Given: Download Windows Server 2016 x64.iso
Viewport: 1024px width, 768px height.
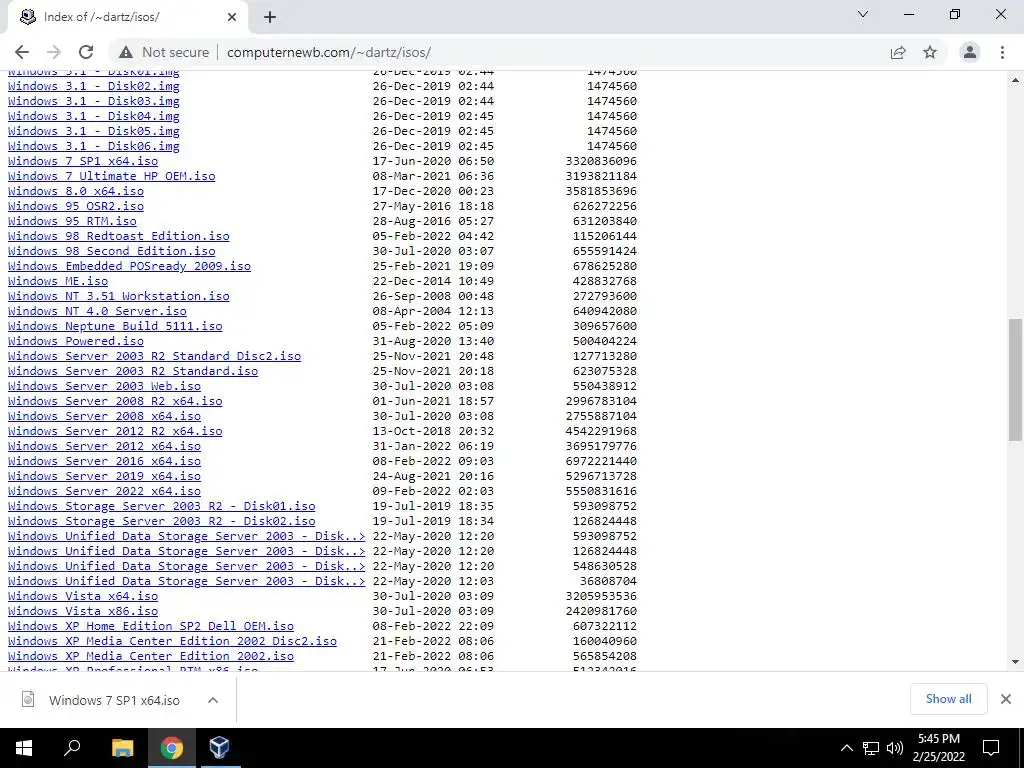Looking at the screenshot, I should pos(104,462).
